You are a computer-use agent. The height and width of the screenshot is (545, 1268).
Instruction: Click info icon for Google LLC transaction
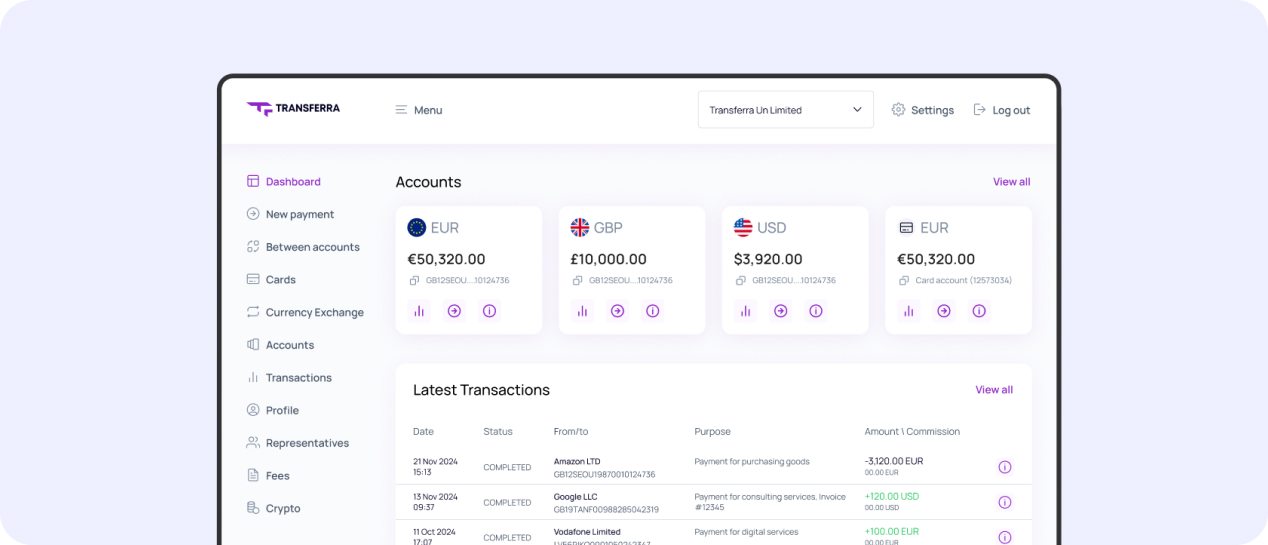pyautogui.click(x=1005, y=502)
